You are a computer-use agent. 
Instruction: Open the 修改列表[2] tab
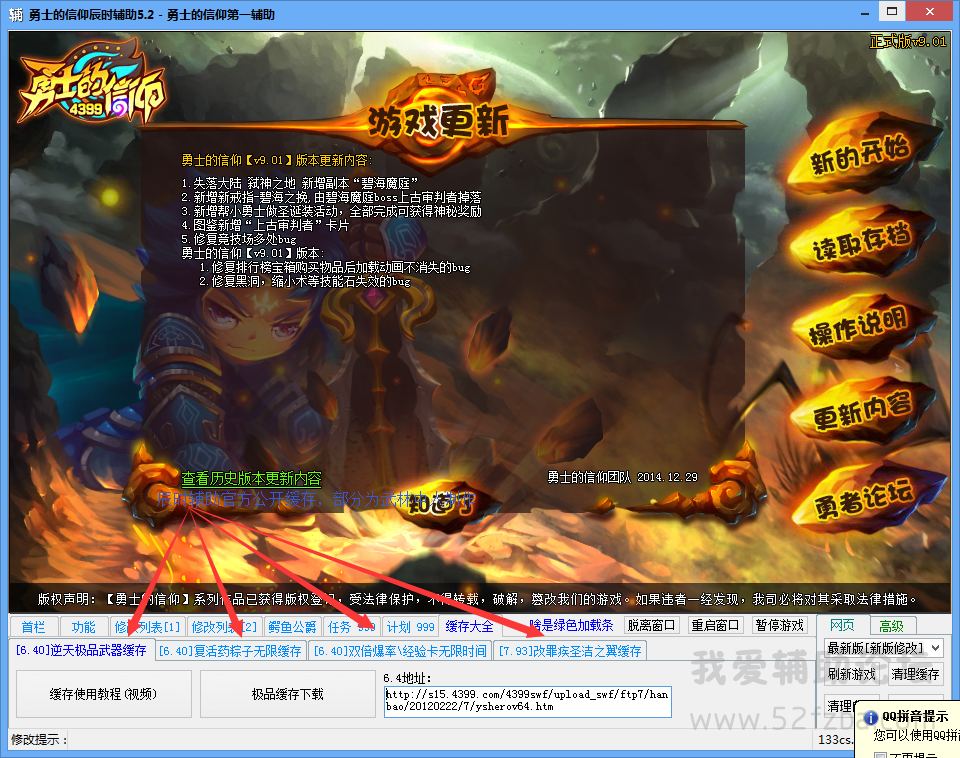click(x=224, y=627)
